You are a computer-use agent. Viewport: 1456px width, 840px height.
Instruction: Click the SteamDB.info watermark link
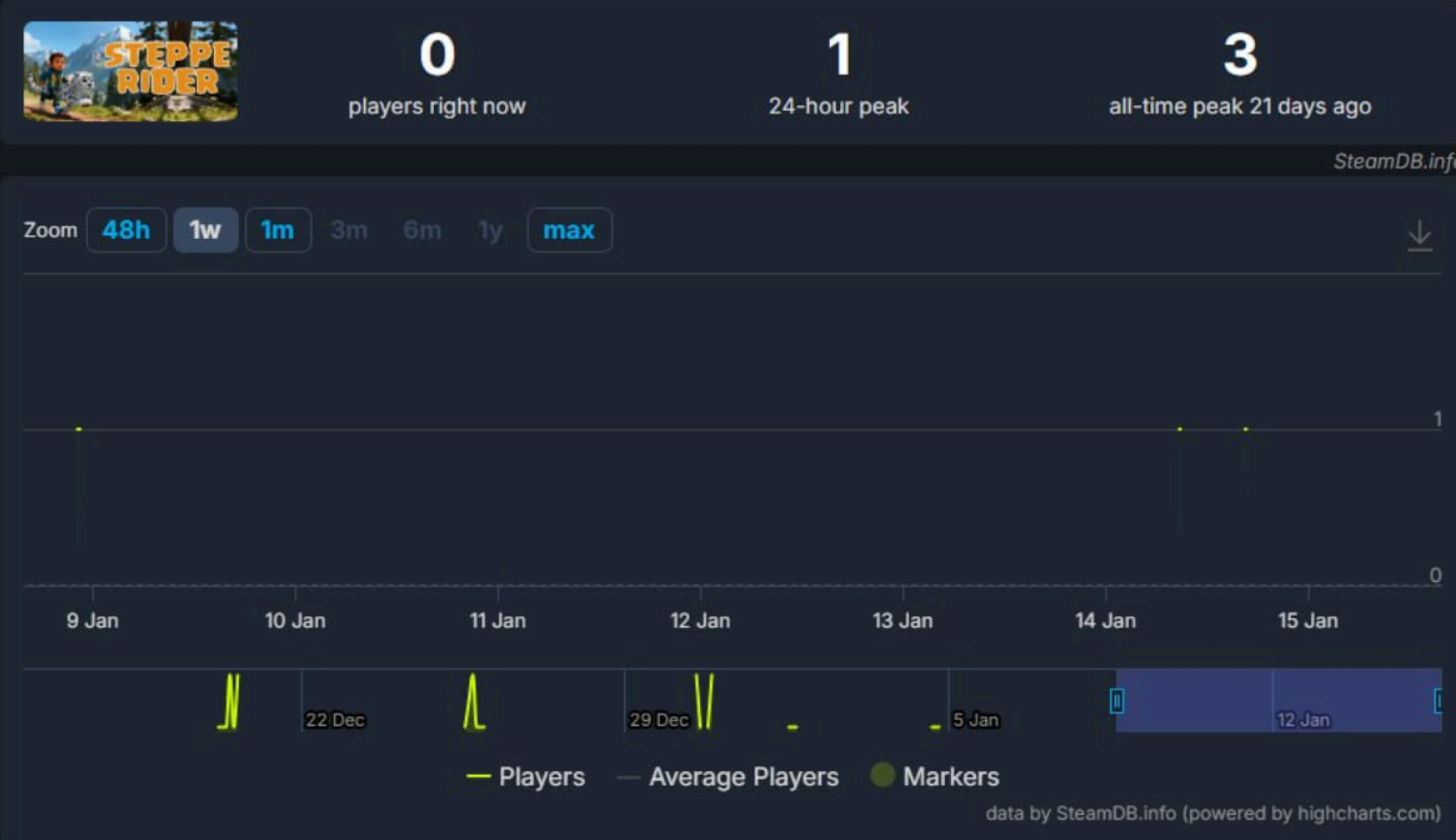click(x=1392, y=161)
